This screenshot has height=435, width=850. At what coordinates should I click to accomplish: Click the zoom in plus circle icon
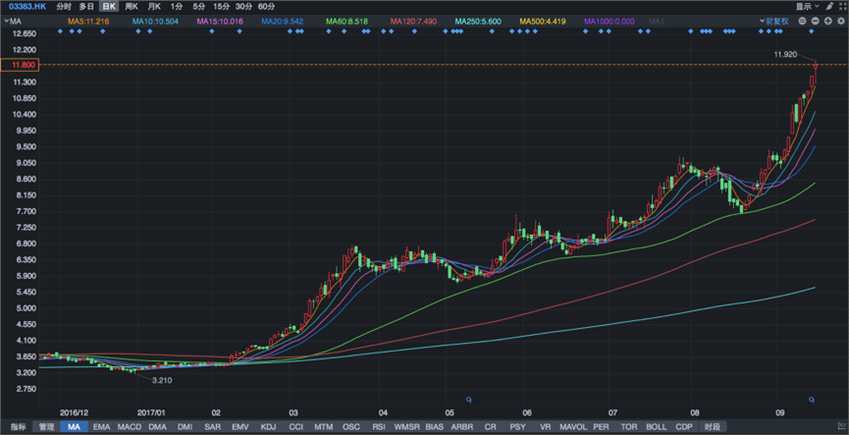click(828, 21)
